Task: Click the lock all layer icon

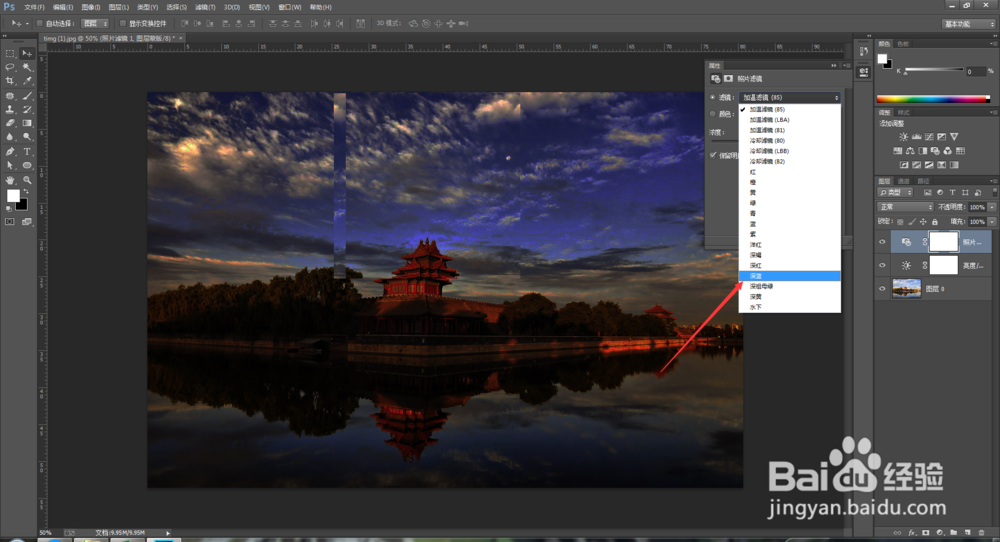Action: 935,222
